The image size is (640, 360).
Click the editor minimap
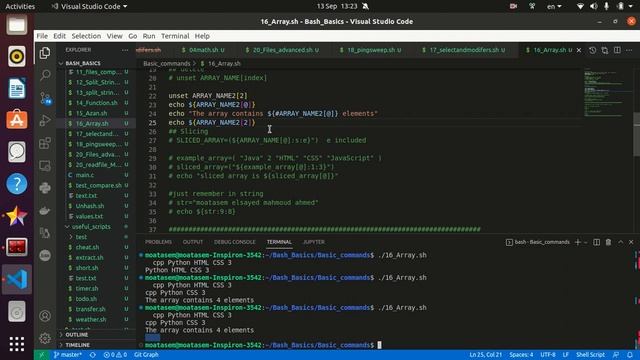pos(606,94)
